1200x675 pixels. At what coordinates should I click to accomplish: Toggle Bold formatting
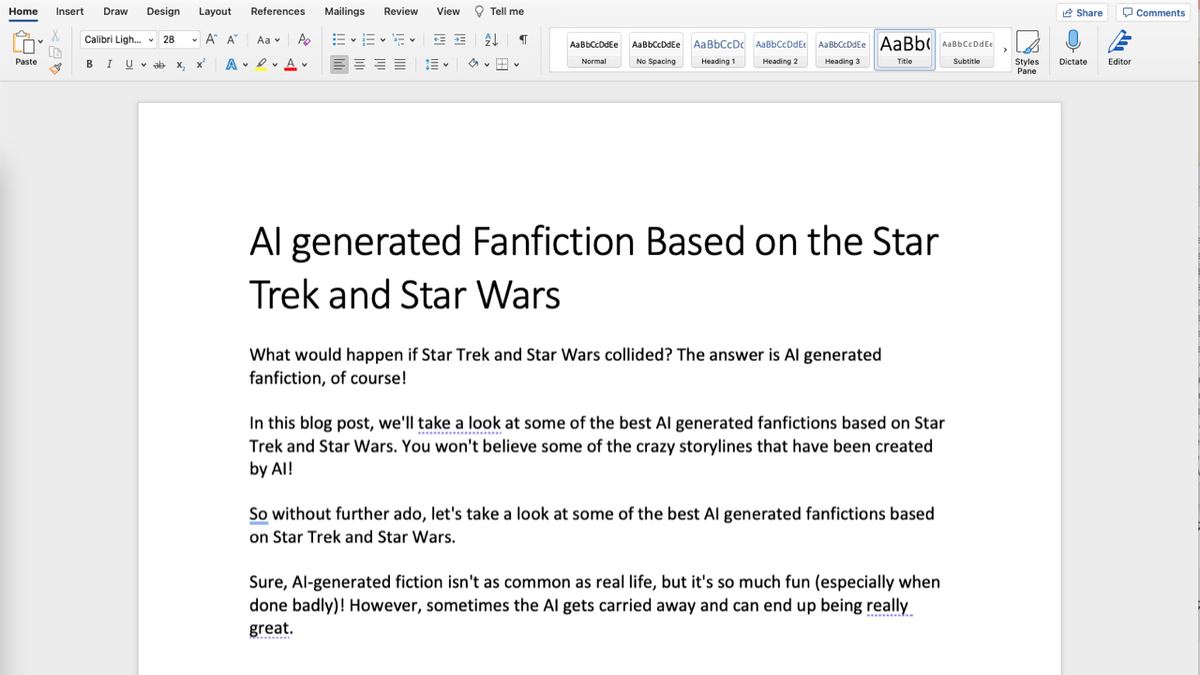[90, 64]
